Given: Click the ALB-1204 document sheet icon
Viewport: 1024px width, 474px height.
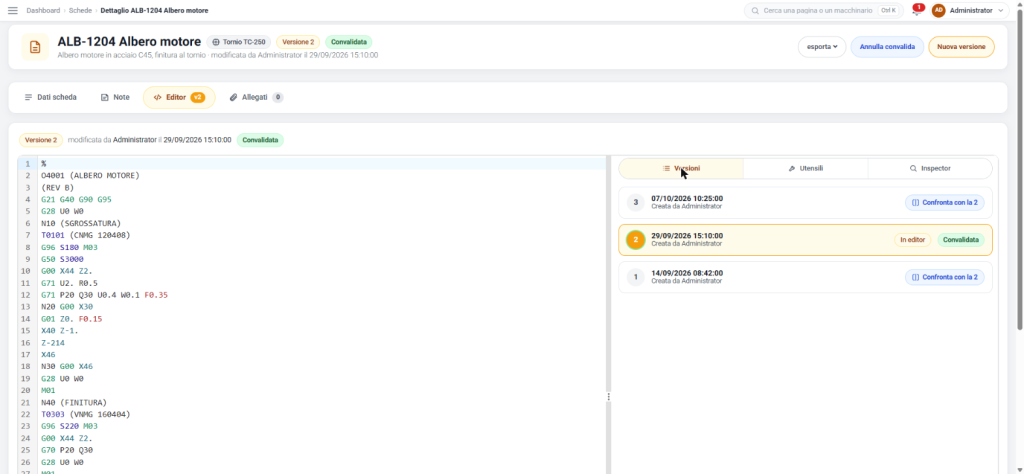Looking at the screenshot, I should point(35,47).
